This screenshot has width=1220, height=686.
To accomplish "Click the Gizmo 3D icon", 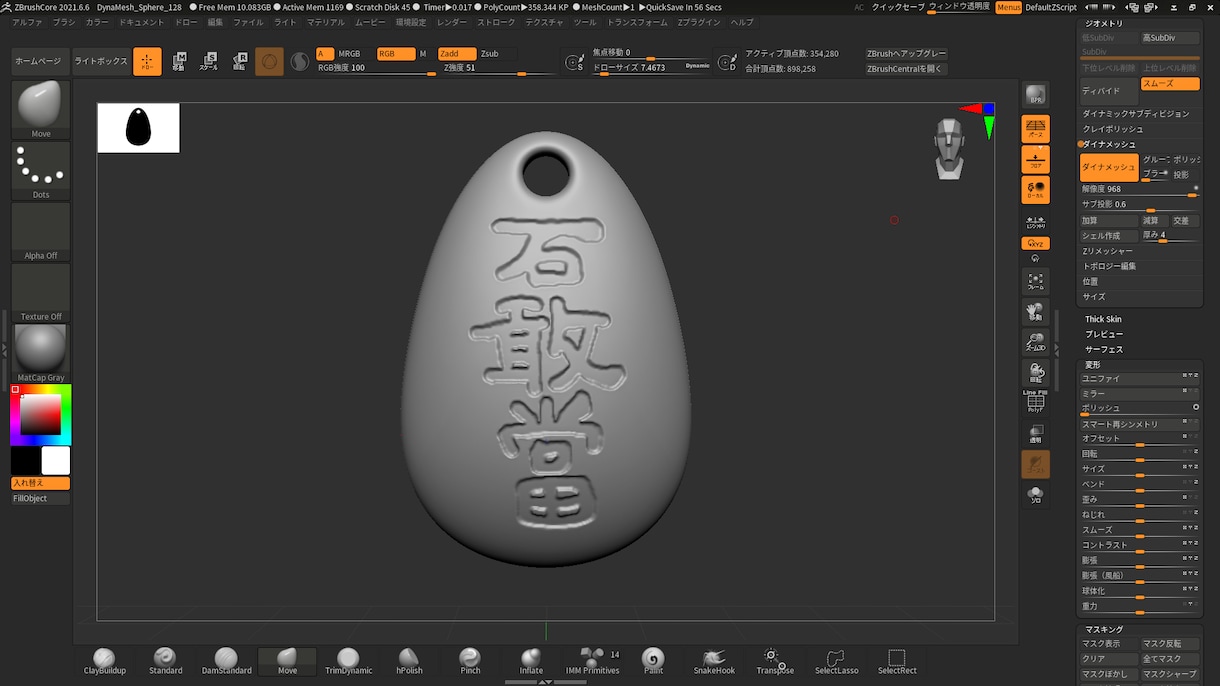I will point(269,62).
